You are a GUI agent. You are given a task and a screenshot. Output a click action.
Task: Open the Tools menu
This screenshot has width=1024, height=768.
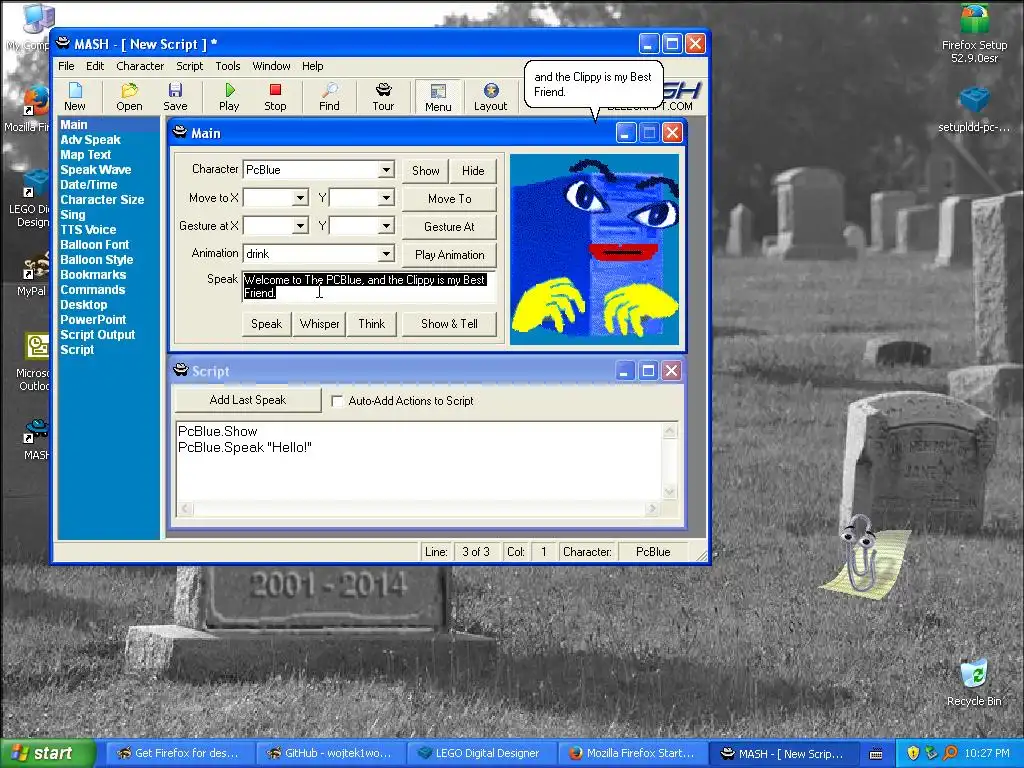pyautogui.click(x=228, y=66)
